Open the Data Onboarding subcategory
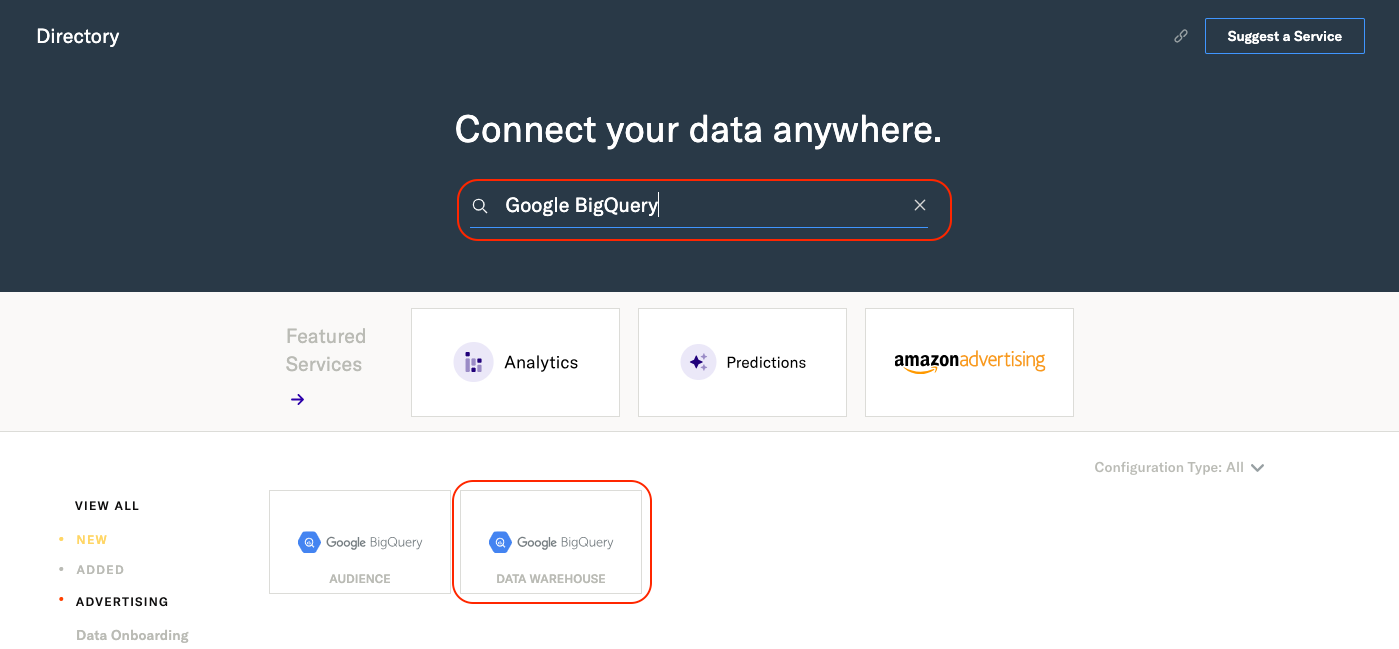The width and height of the screenshot is (1399, 649). point(132,635)
